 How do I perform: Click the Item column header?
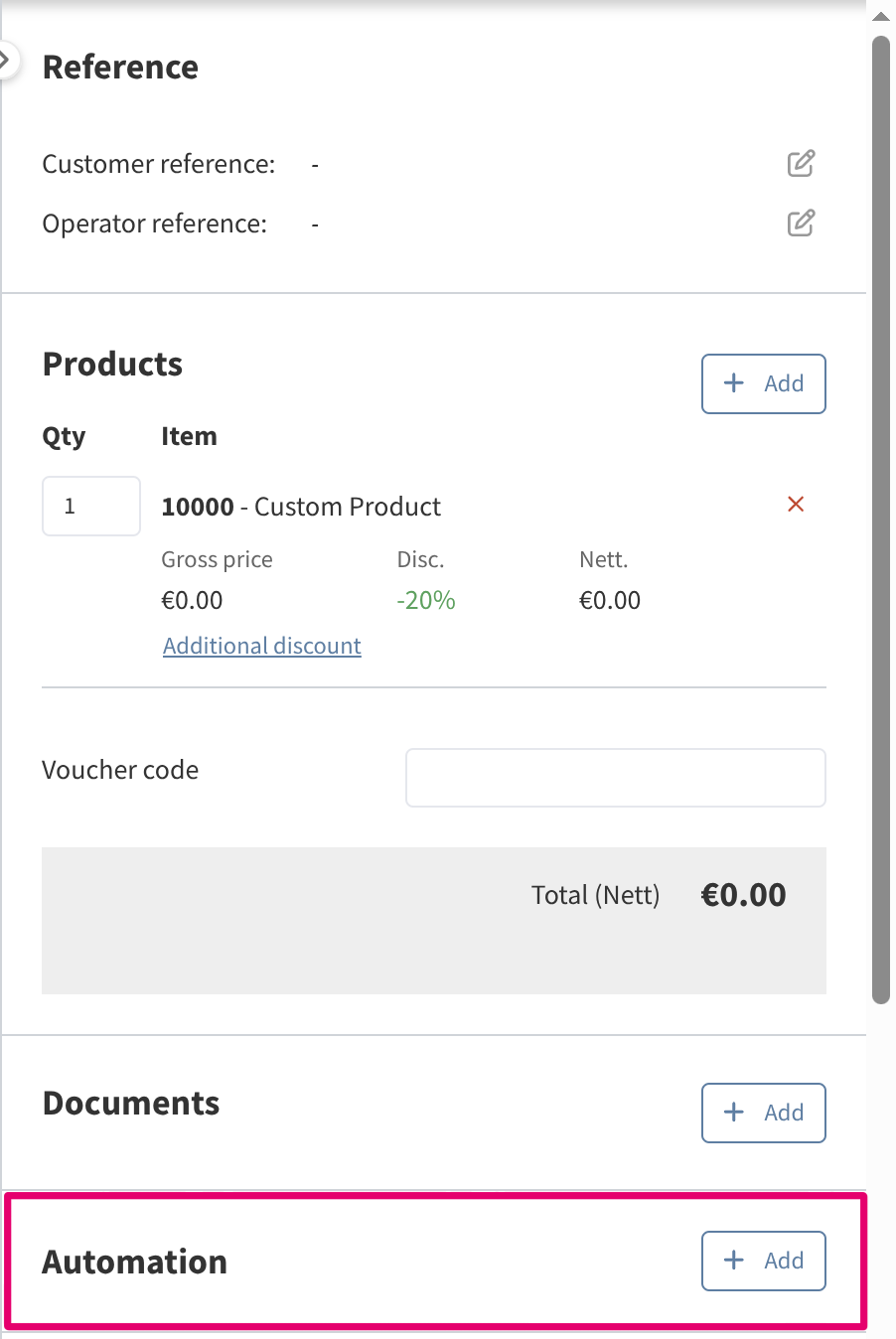(x=189, y=436)
